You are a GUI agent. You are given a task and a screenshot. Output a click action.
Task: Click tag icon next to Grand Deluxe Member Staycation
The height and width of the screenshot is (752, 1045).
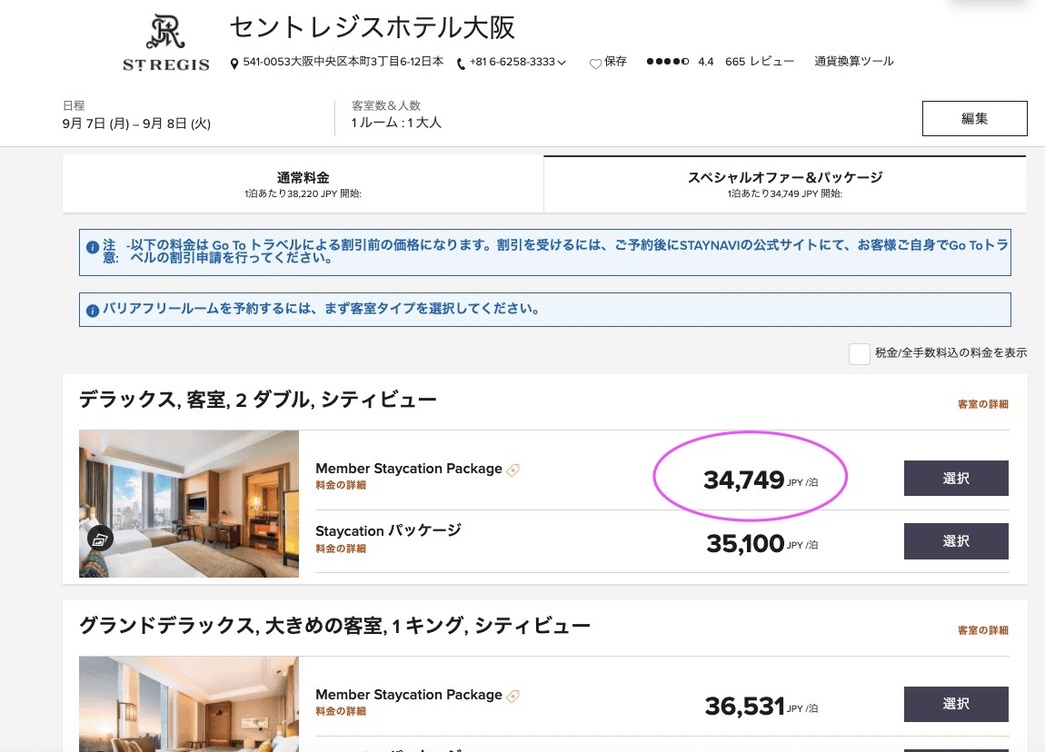point(514,696)
